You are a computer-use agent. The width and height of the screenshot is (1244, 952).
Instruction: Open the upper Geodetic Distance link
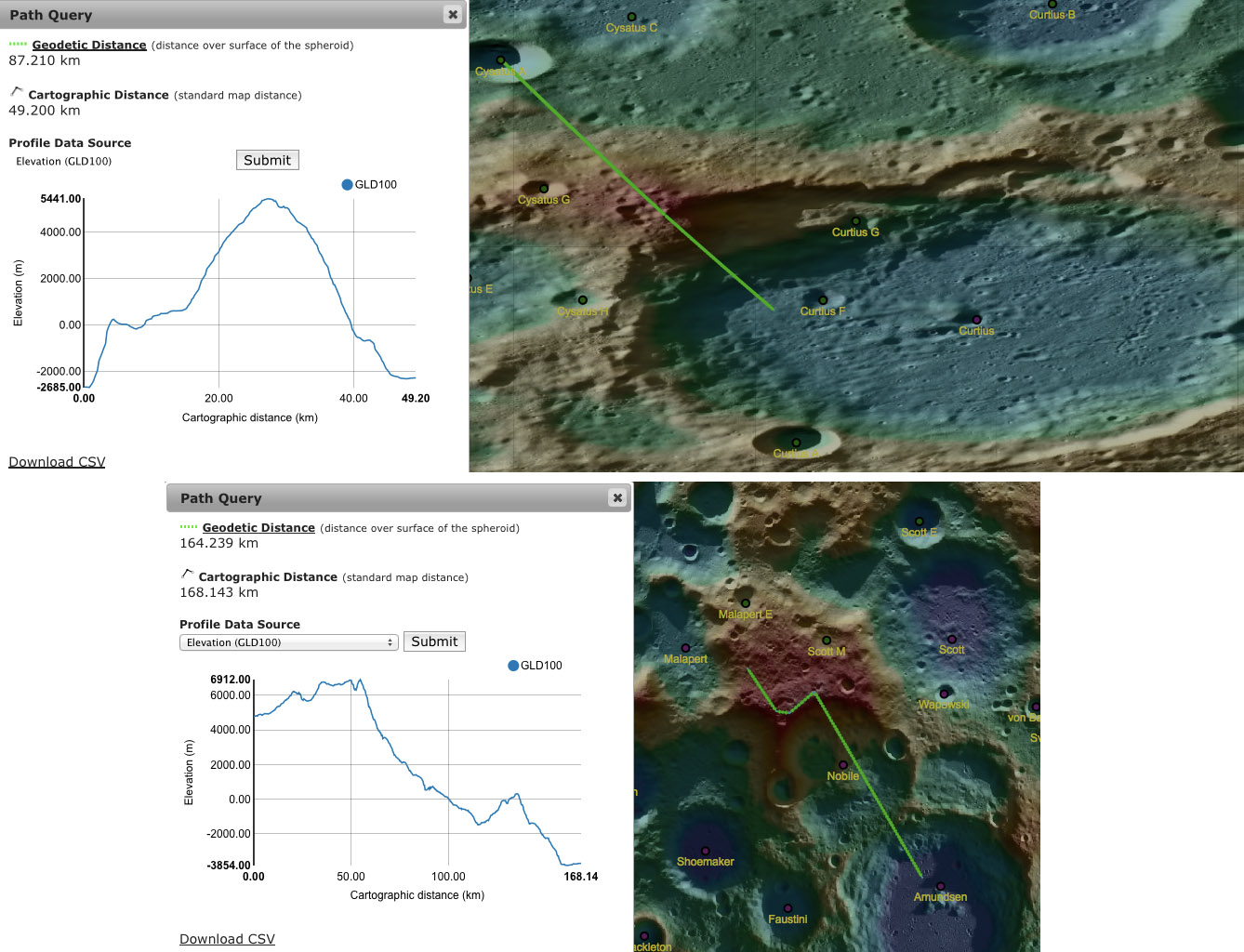(89, 45)
